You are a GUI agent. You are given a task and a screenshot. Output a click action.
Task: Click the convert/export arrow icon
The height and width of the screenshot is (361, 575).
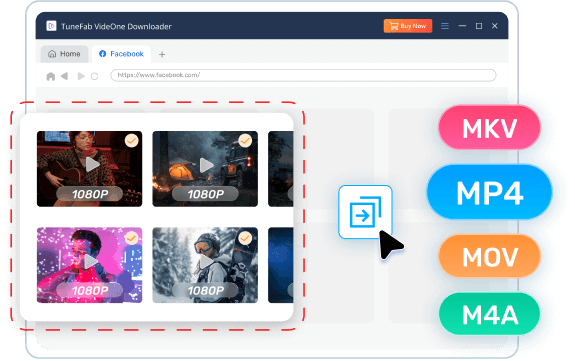tap(365, 212)
